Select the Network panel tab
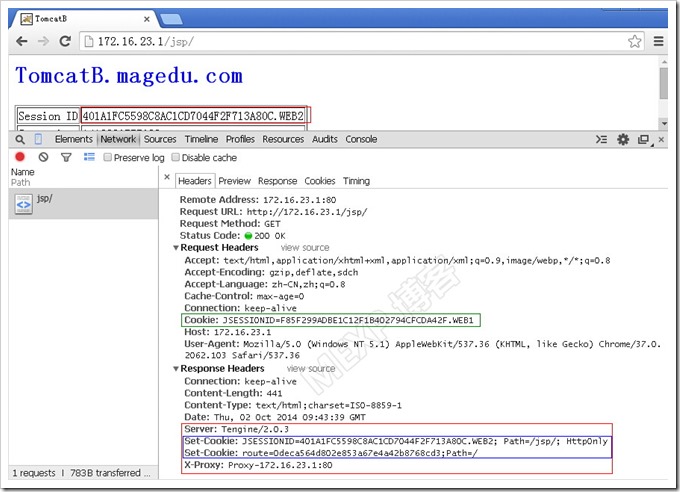Image resolution: width=680 pixels, height=492 pixels. click(x=118, y=139)
